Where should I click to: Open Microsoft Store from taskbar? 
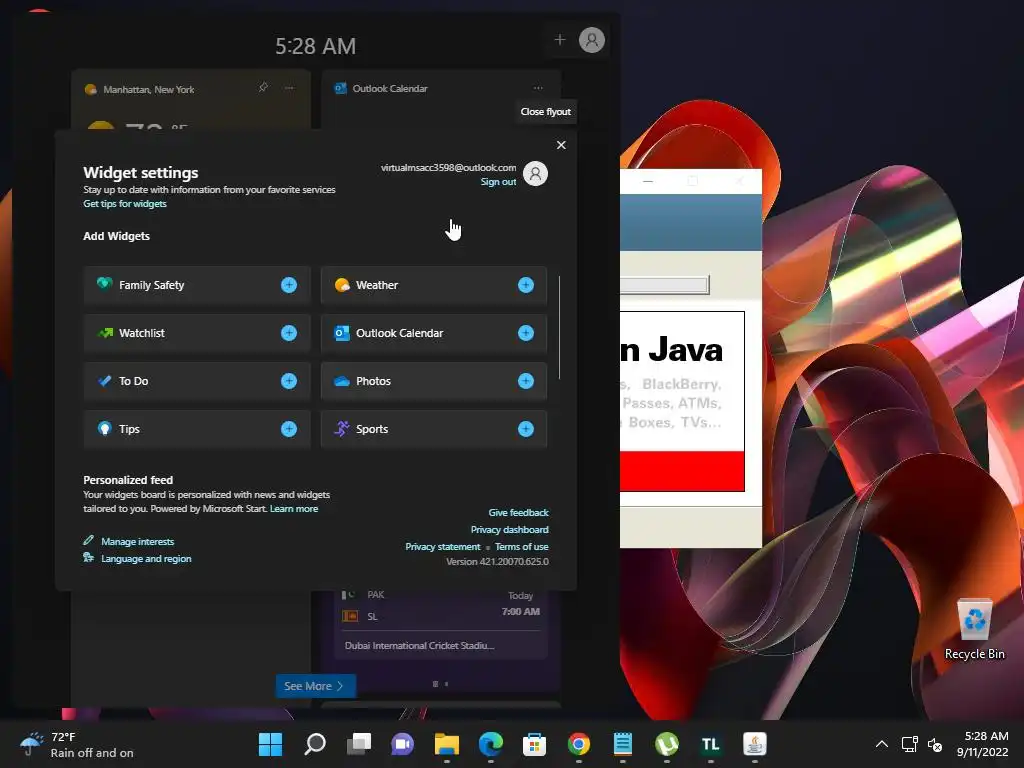click(x=534, y=744)
